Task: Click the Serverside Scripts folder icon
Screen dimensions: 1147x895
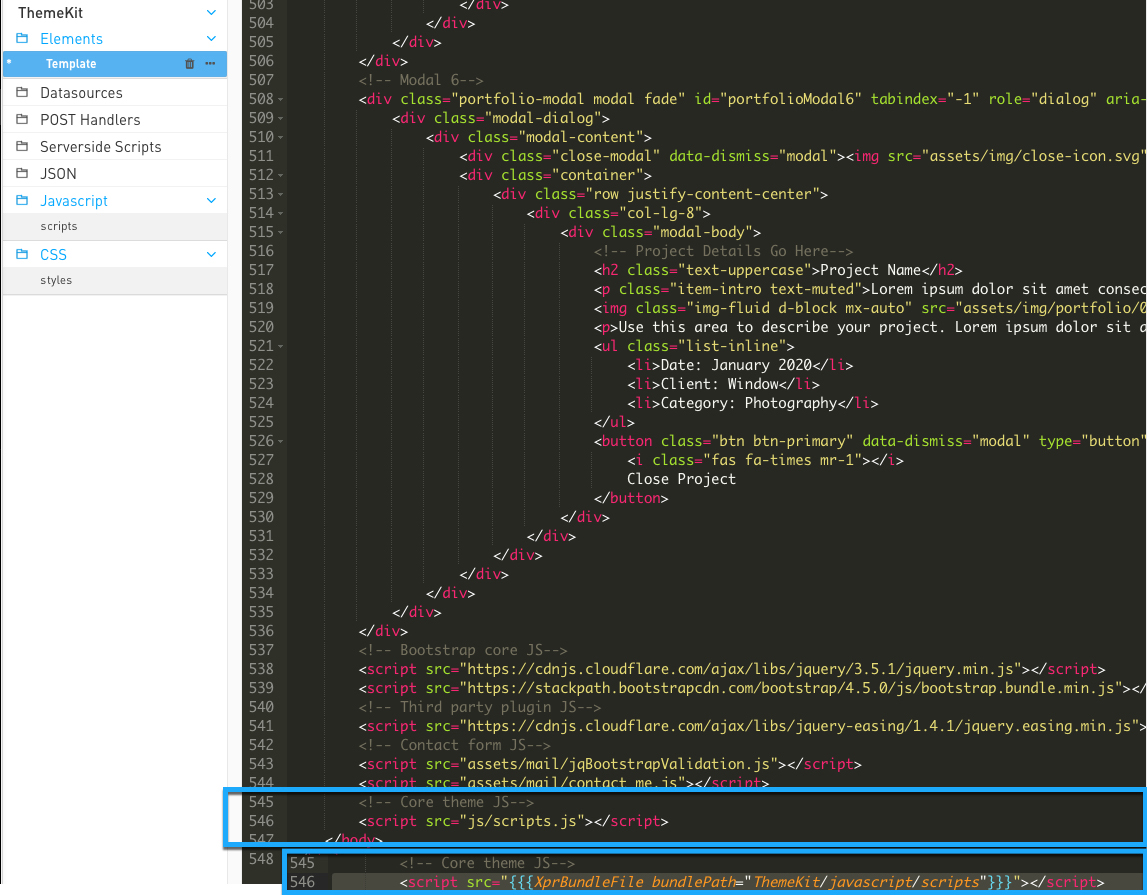Action: (x=23, y=146)
